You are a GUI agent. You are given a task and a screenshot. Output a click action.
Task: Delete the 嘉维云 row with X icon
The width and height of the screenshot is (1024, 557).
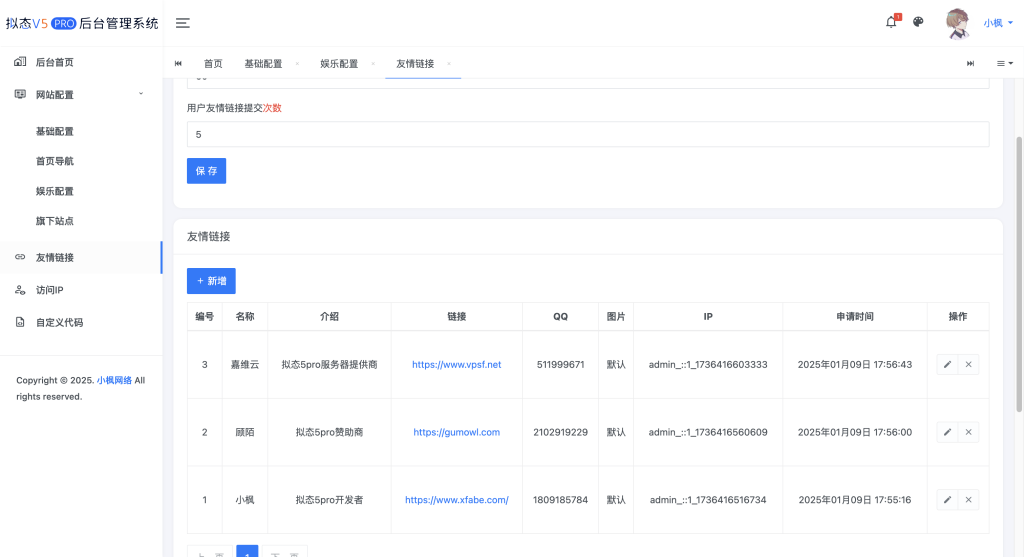[x=968, y=364]
